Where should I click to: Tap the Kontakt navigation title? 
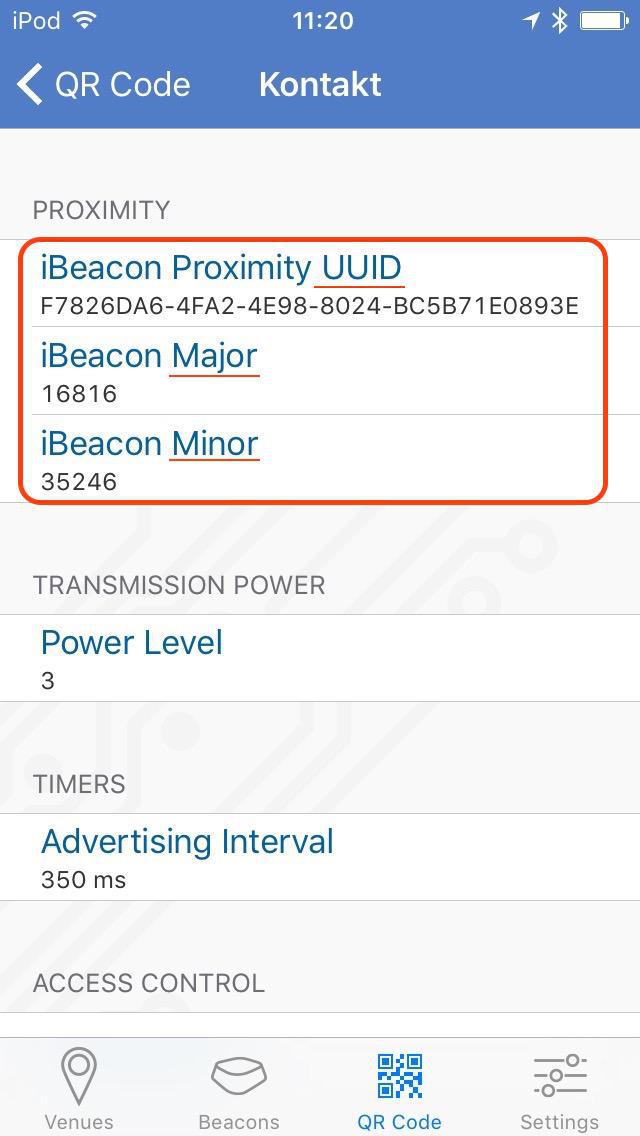(320, 85)
